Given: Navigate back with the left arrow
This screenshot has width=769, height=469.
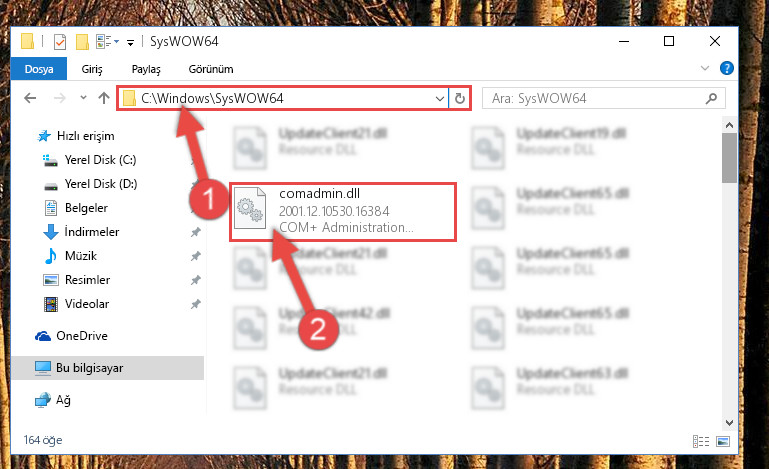Looking at the screenshot, I should pos(30,98).
